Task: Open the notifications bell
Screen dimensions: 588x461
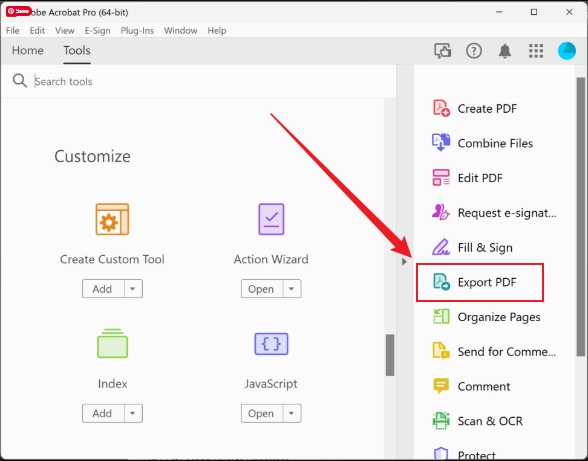Action: (x=505, y=51)
